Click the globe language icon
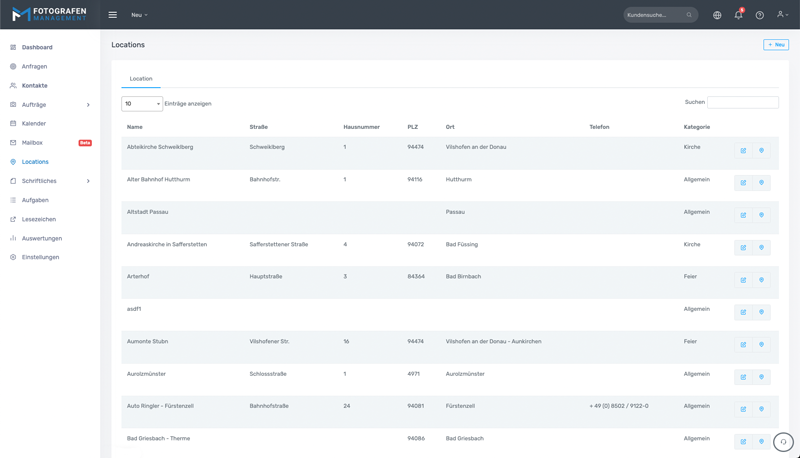 coord(717,15)
